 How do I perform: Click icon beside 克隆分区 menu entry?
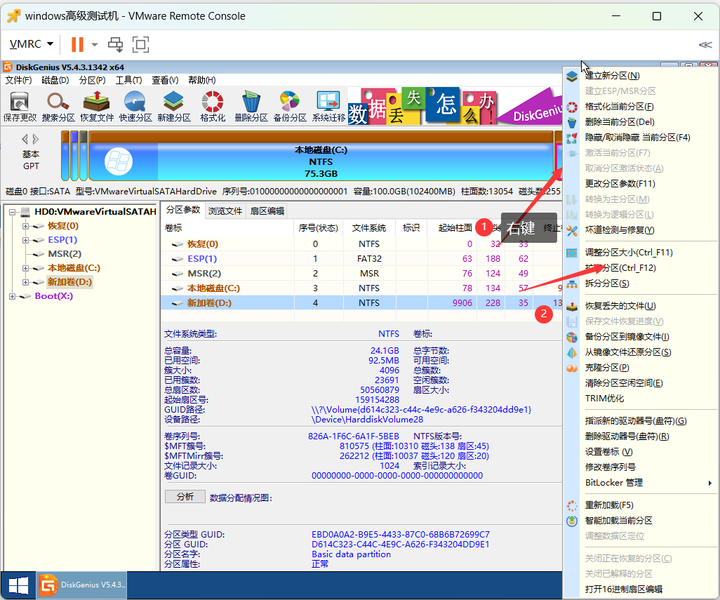(572, 368)
